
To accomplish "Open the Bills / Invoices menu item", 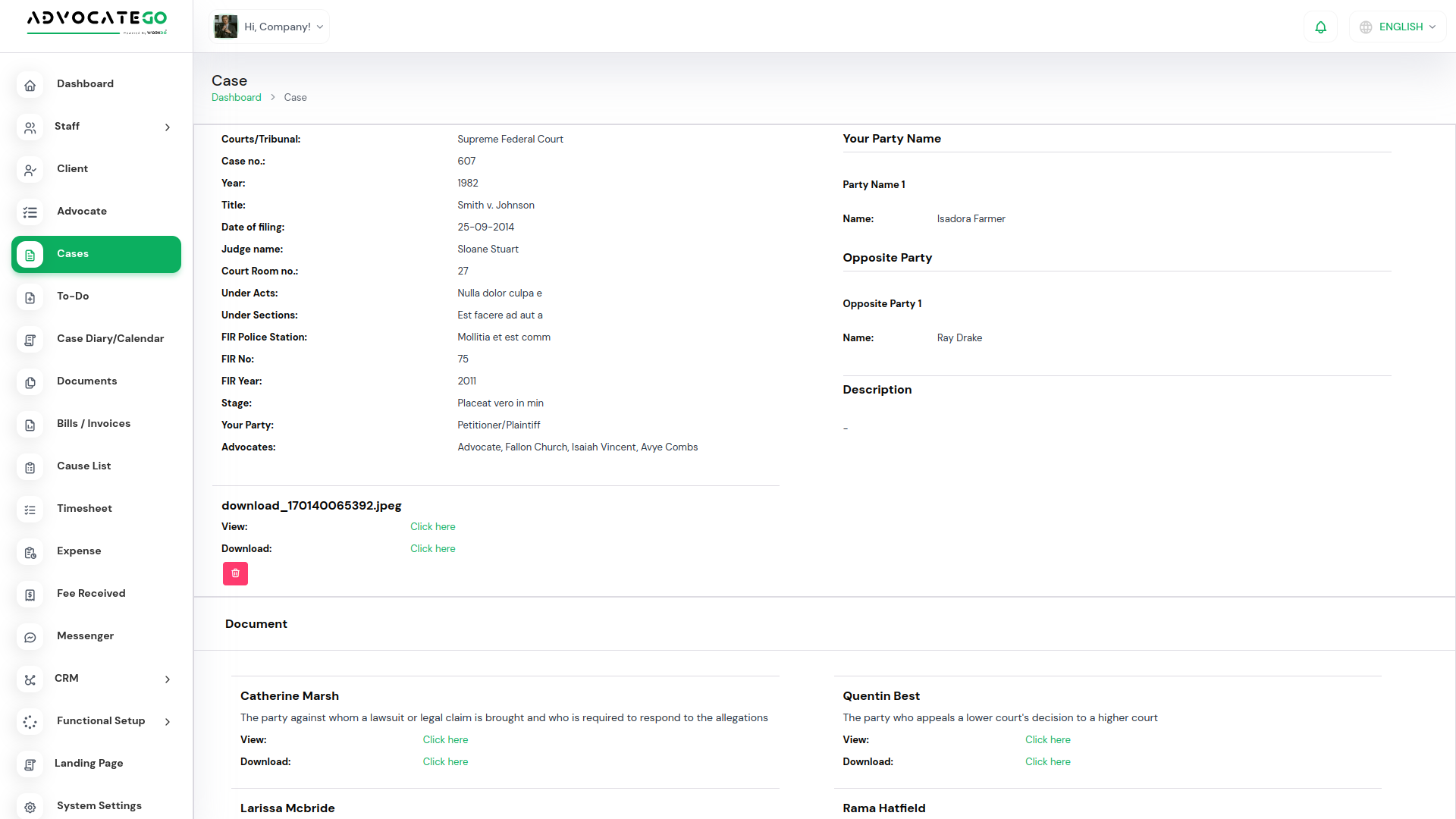I will [x=93, y=424].
